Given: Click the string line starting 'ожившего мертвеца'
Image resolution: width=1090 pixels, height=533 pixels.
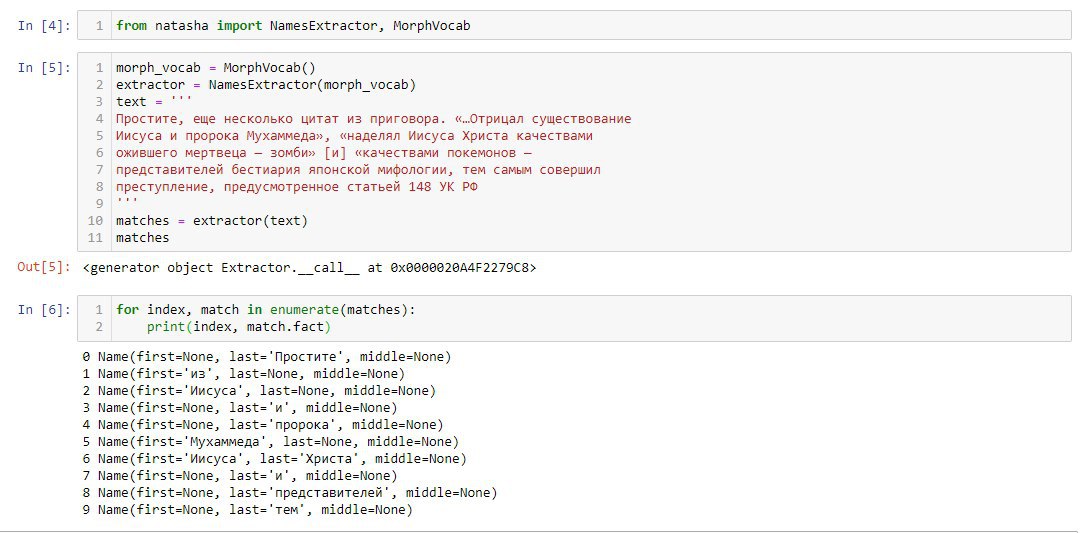Looking at the screenshot, I should [x=323, y=152].
